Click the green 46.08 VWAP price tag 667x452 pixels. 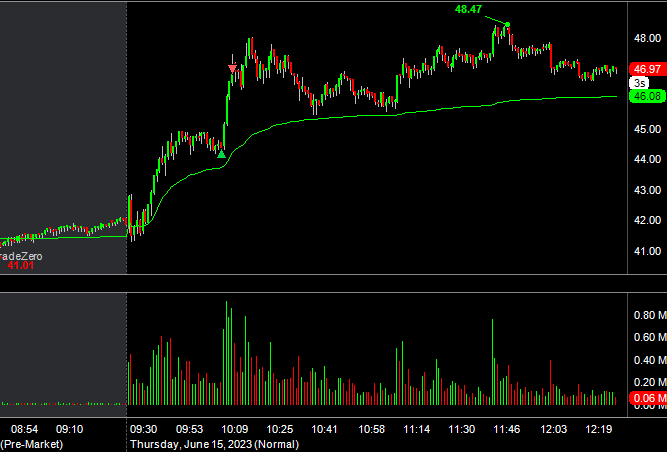647,96
